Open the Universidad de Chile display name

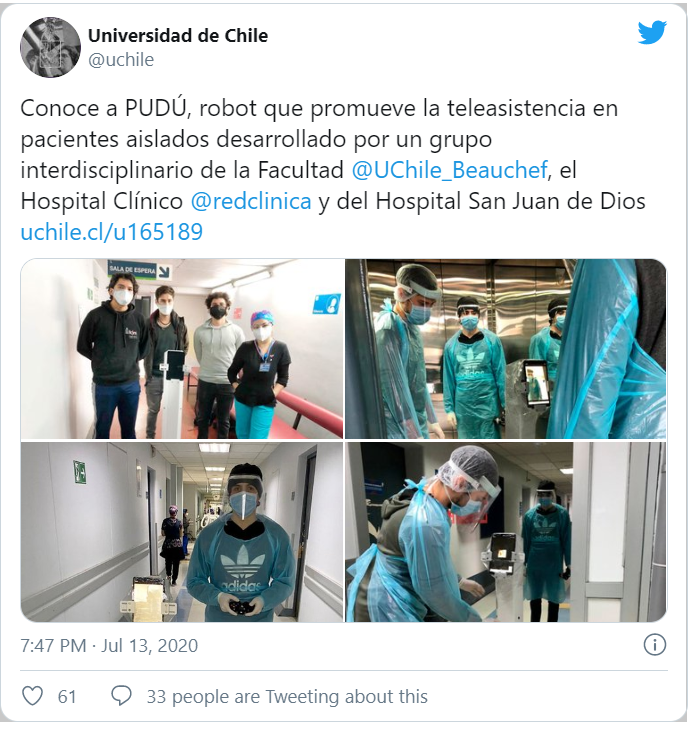(178, 36)
